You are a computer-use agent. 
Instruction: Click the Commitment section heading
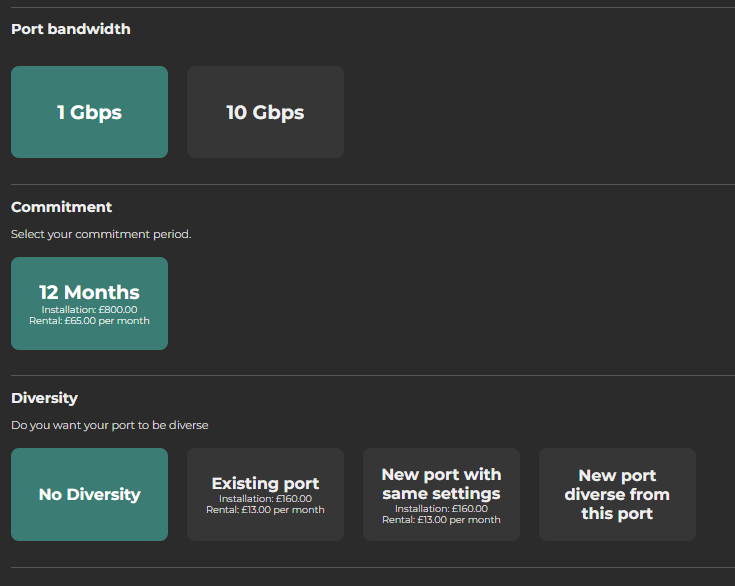(x=61, y=207)
